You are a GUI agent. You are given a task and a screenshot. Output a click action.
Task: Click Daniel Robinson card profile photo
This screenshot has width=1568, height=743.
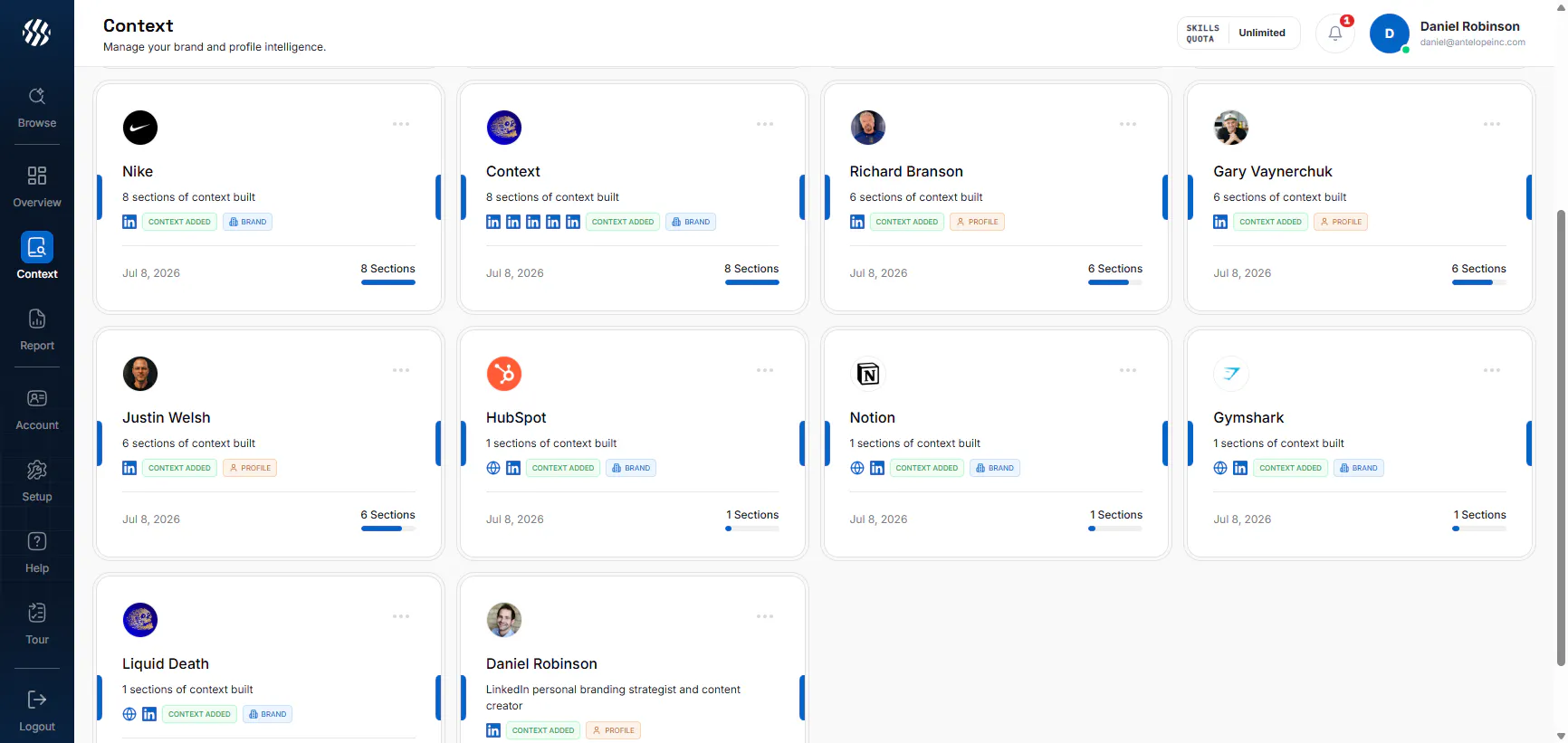coord(504,620)
